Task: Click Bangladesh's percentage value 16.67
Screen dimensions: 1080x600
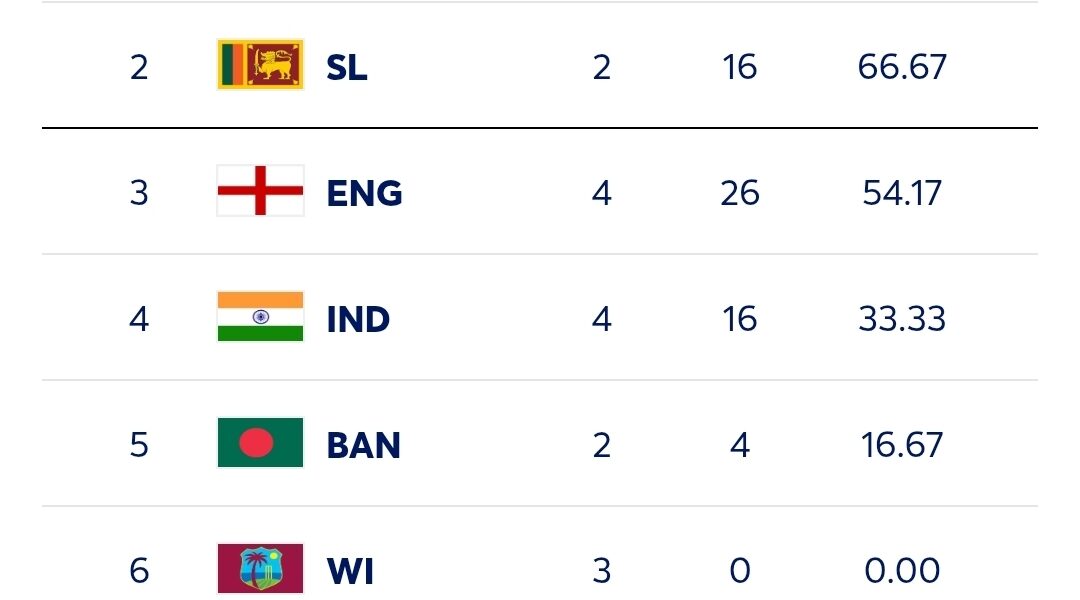Action: click(902, 446)
